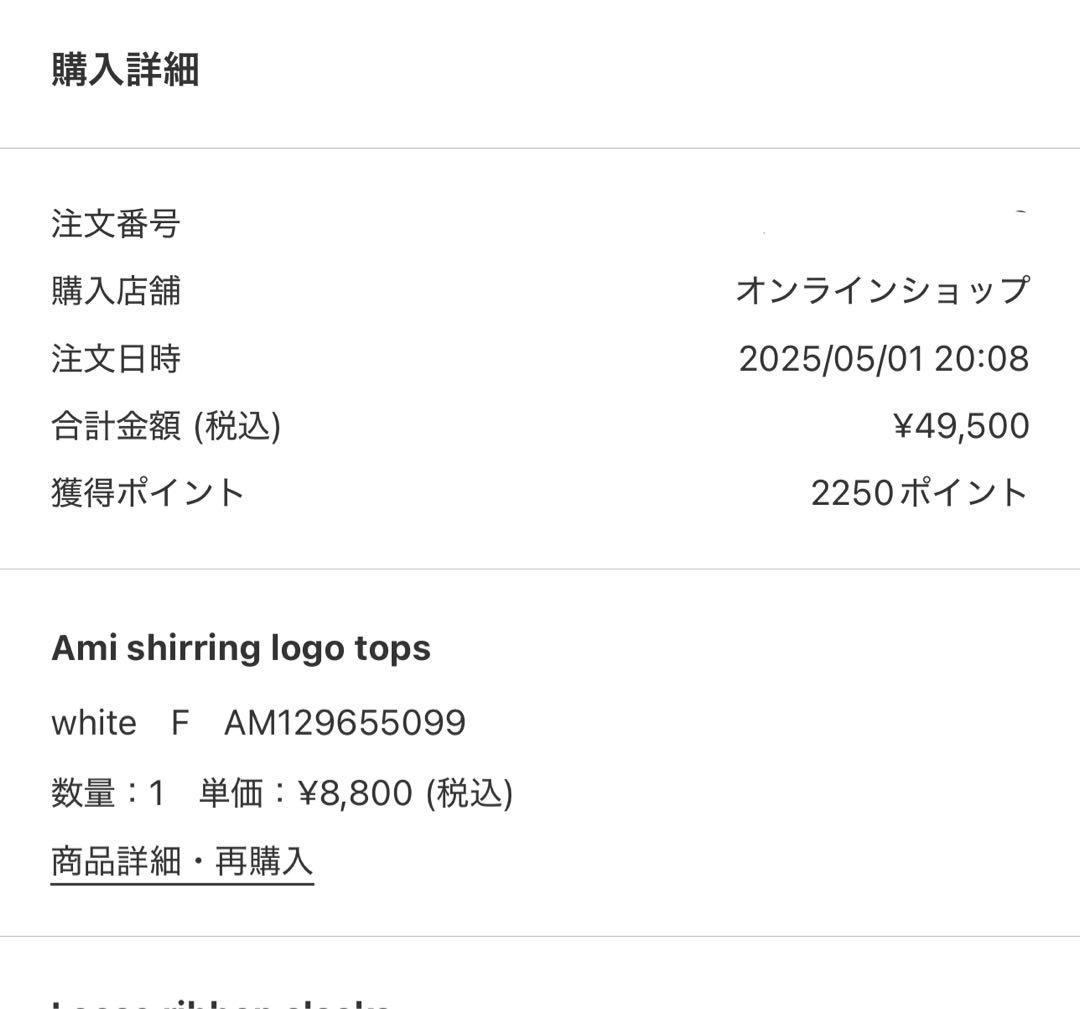This screenshot has width=1080, height=1009.
Task: Select the total amount ¥49,500
Action: [963, 425]
